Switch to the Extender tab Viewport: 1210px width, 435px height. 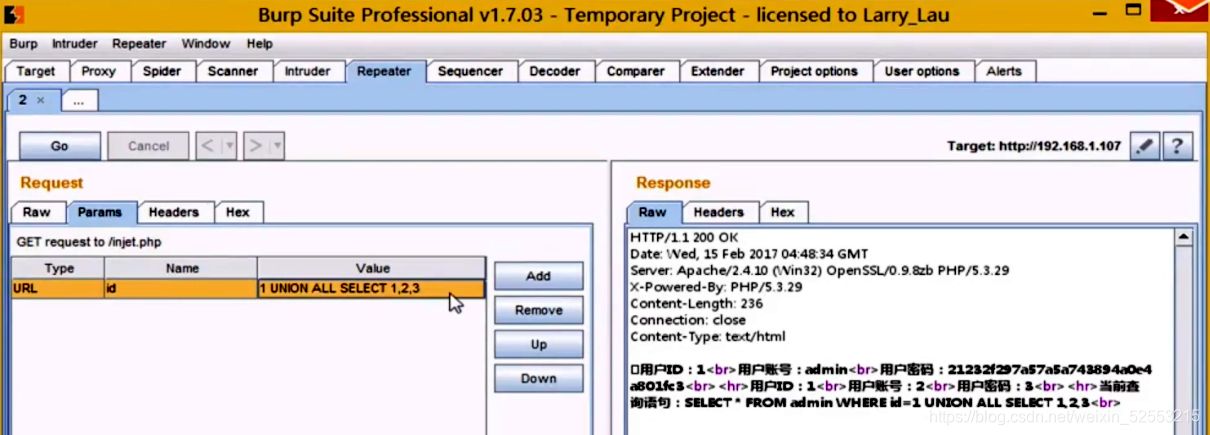pos(718,71)
